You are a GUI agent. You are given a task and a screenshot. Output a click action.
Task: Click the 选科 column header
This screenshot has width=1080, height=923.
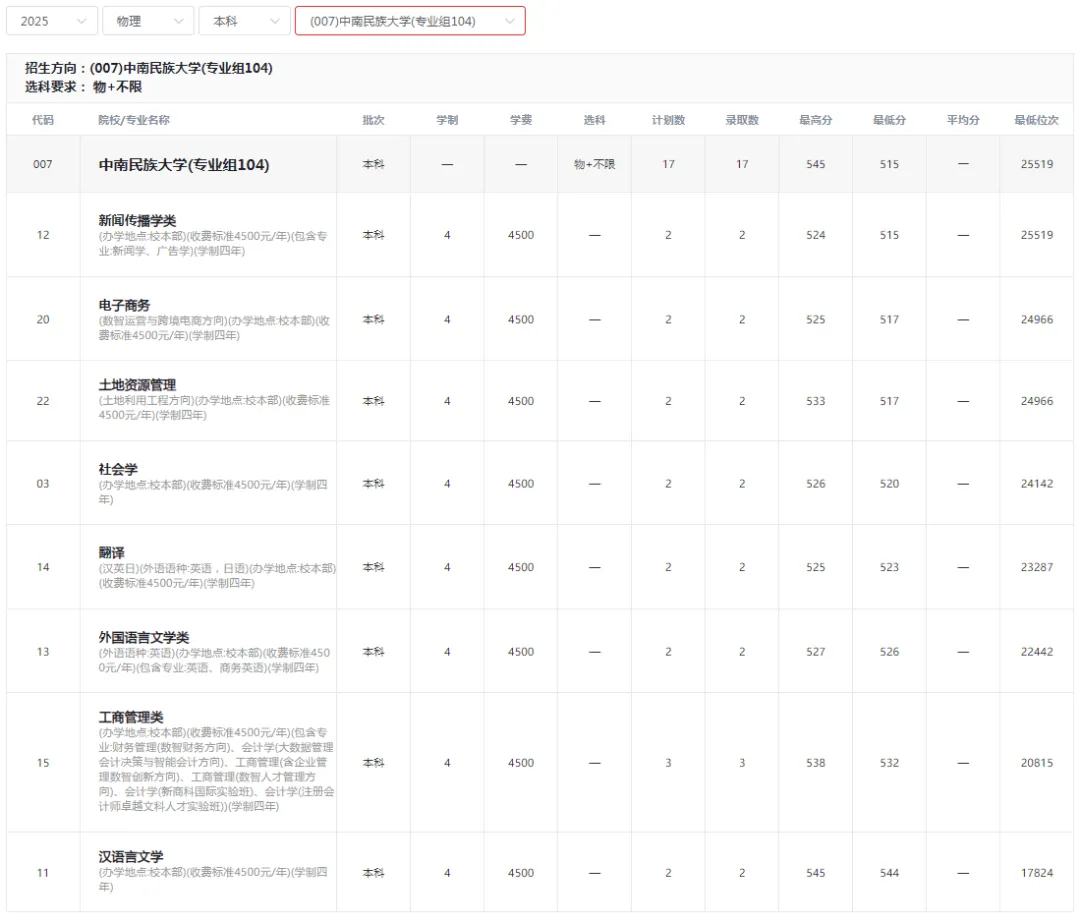[594, 120]
